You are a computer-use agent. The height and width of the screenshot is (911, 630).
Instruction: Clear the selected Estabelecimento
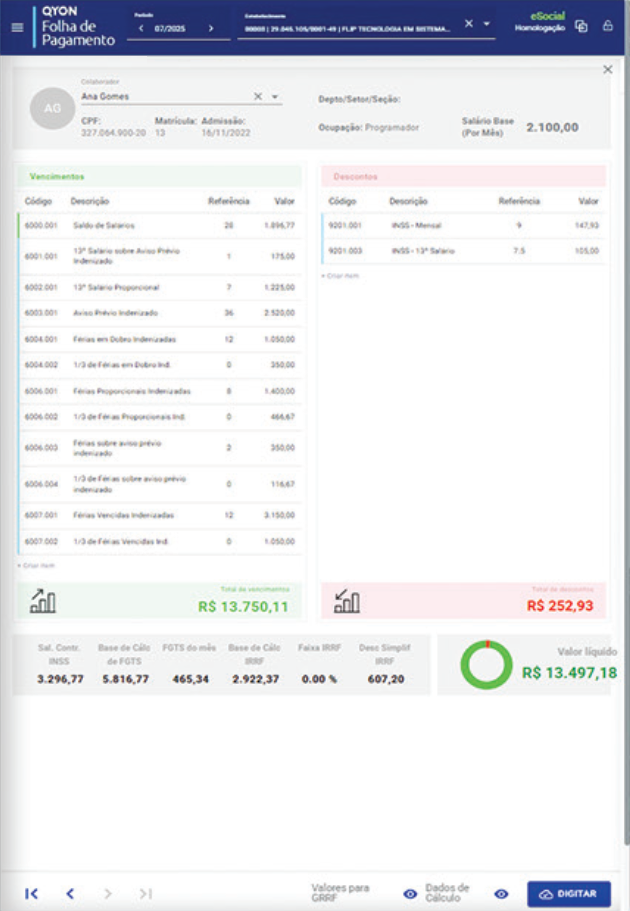point(468,24)
